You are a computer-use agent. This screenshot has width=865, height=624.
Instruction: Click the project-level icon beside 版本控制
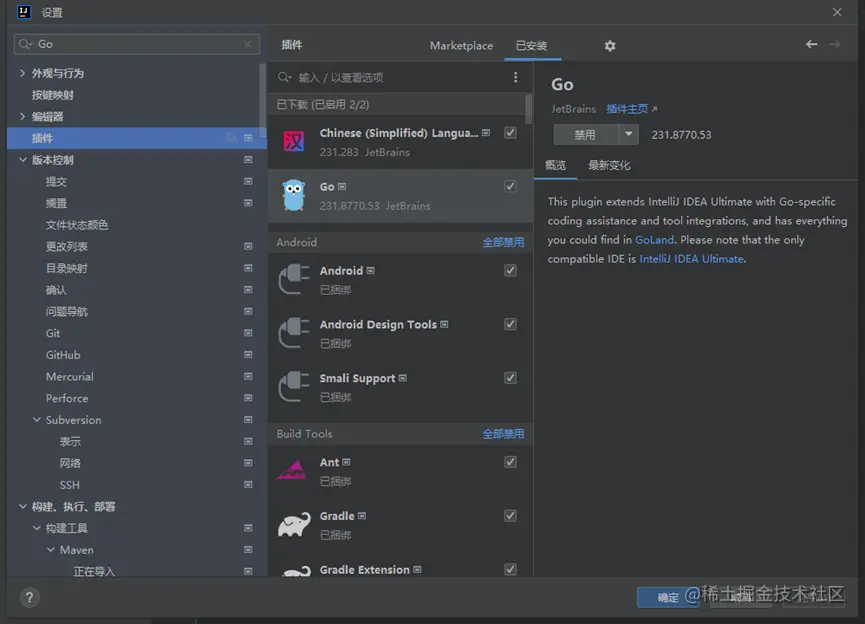248,160
